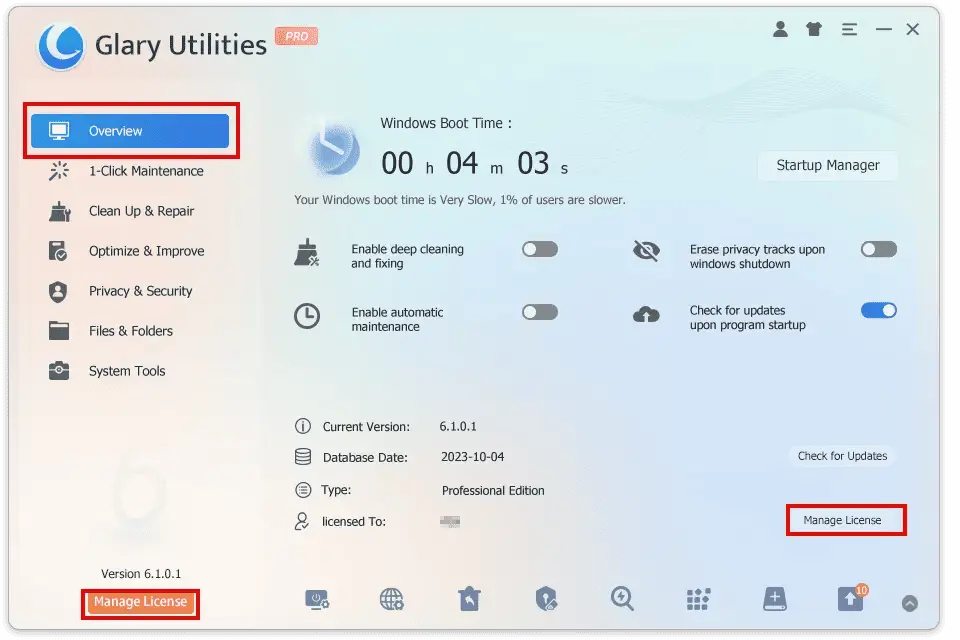
Task: Open the shield privacy tool icon
Action: coord(546,598)
